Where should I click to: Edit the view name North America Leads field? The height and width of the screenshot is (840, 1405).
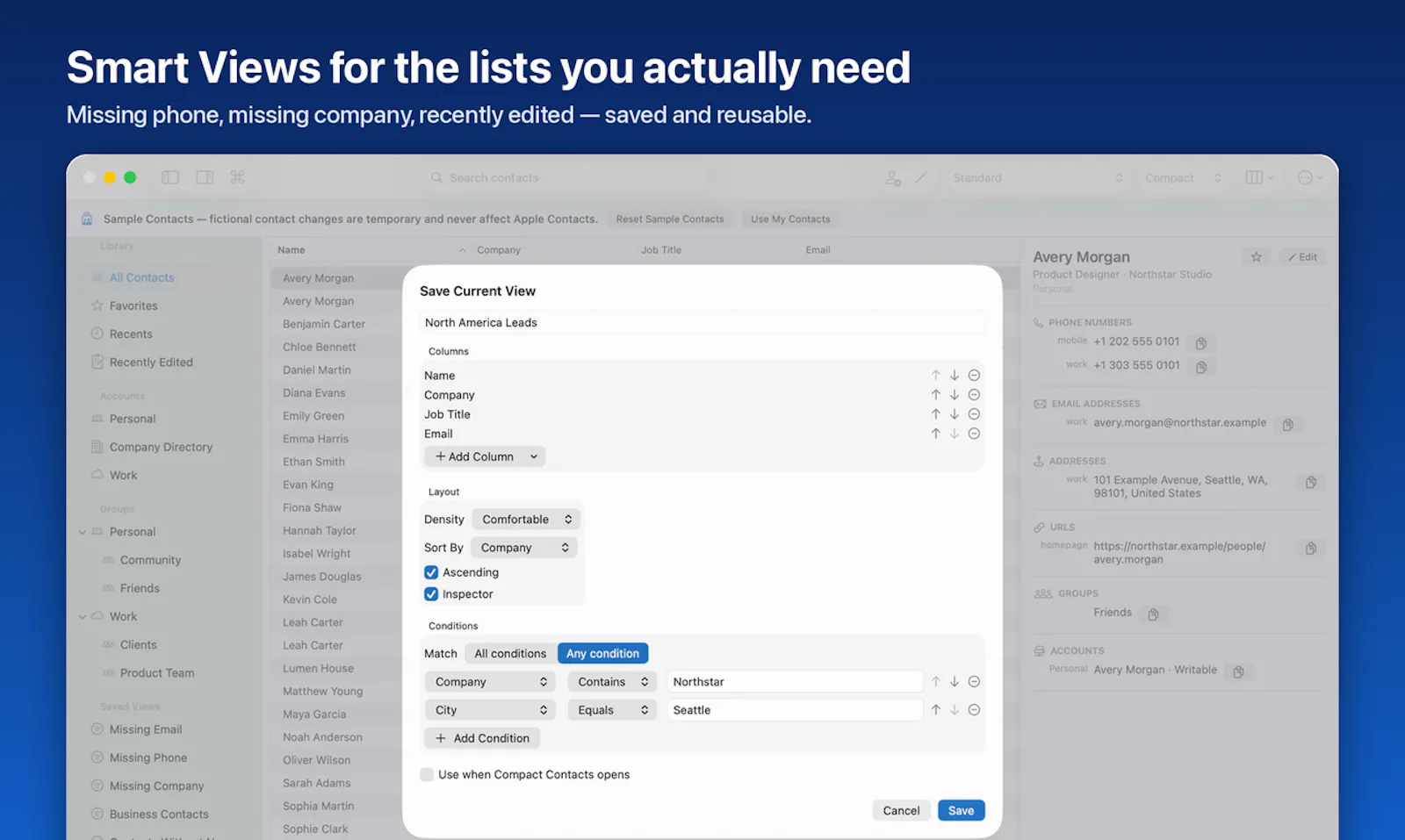point(702,323)
